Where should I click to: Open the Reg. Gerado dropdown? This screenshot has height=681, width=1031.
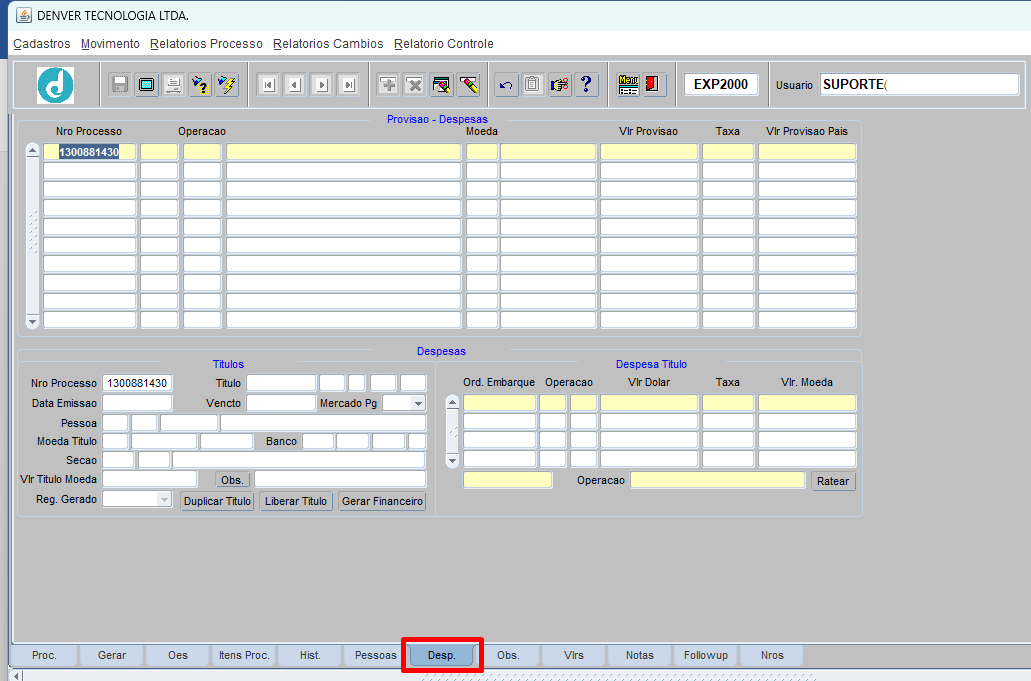[x=164, y=499]
